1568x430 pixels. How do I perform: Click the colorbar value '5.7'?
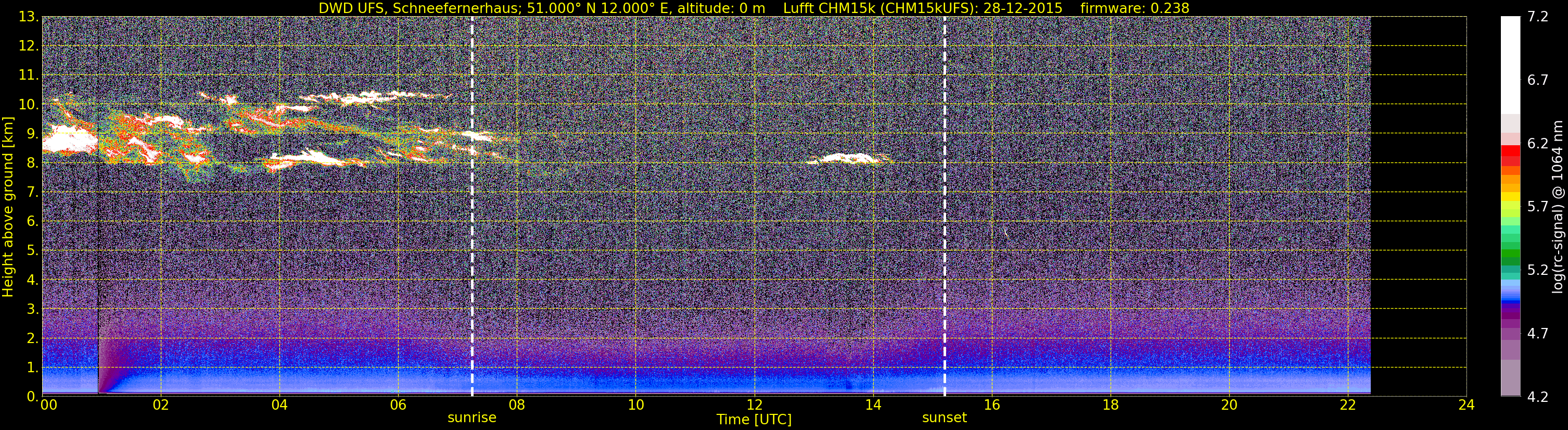coord(1538,207)
